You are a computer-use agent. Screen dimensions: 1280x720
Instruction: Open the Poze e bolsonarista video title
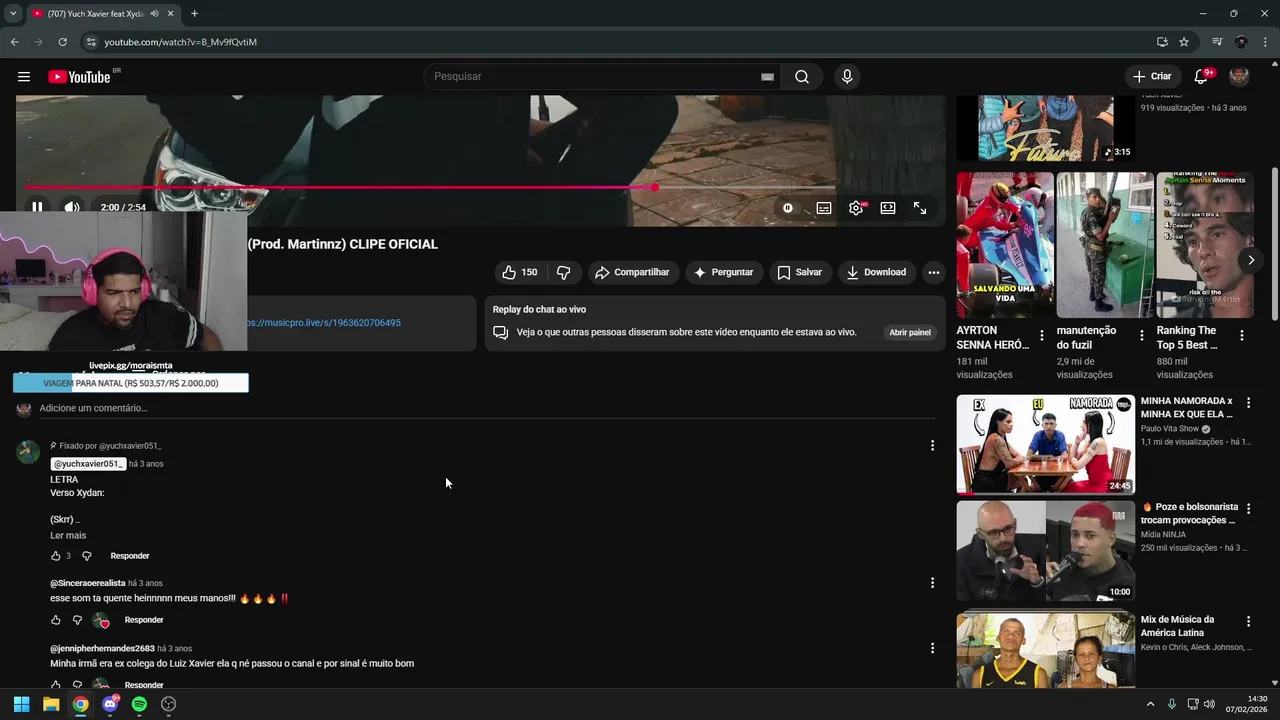[1190, 513]
